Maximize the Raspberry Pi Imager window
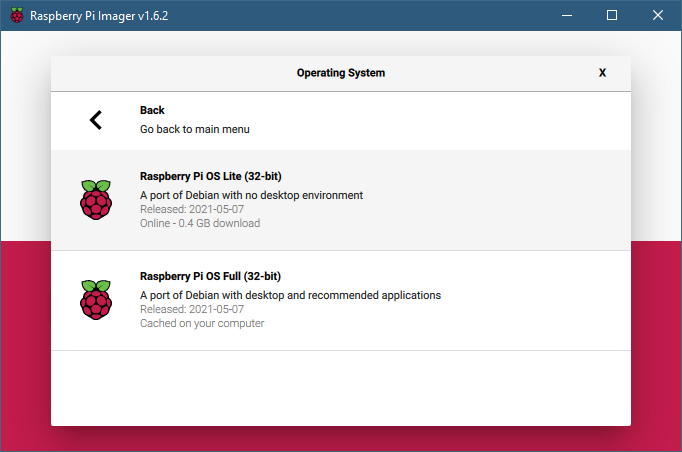The height and width of the screenshot is (452, 682). pyautogui.click(x=612, y=15)
